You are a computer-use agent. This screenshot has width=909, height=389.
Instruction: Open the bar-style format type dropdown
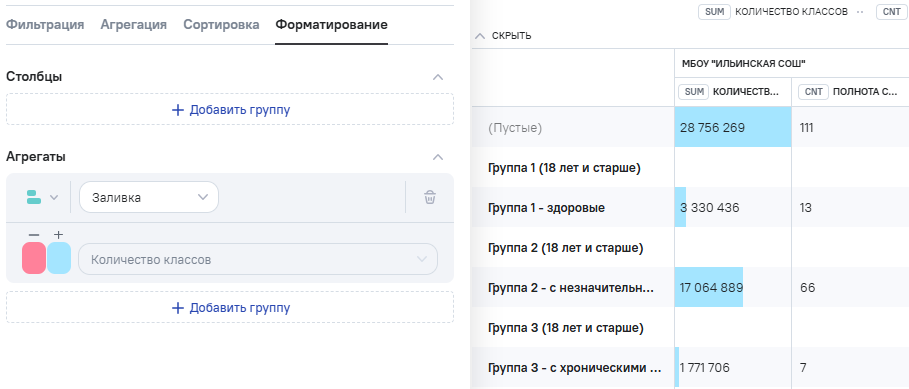click(x=42, y=198)
